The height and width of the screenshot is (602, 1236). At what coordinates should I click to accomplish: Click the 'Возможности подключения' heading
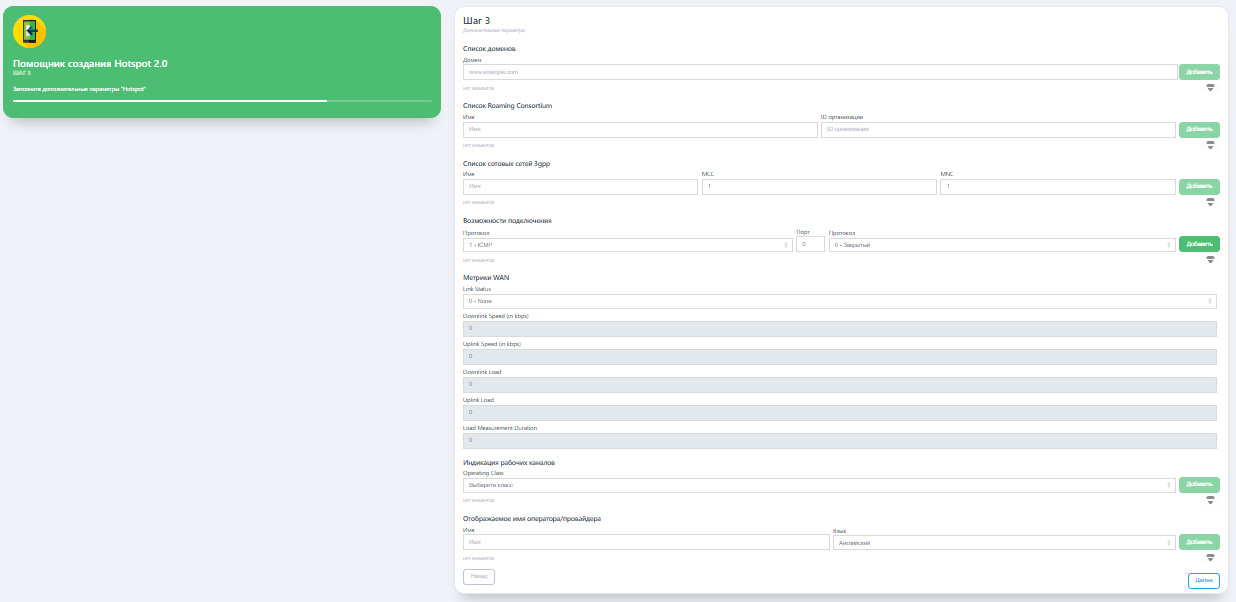(x=507, y=220)
